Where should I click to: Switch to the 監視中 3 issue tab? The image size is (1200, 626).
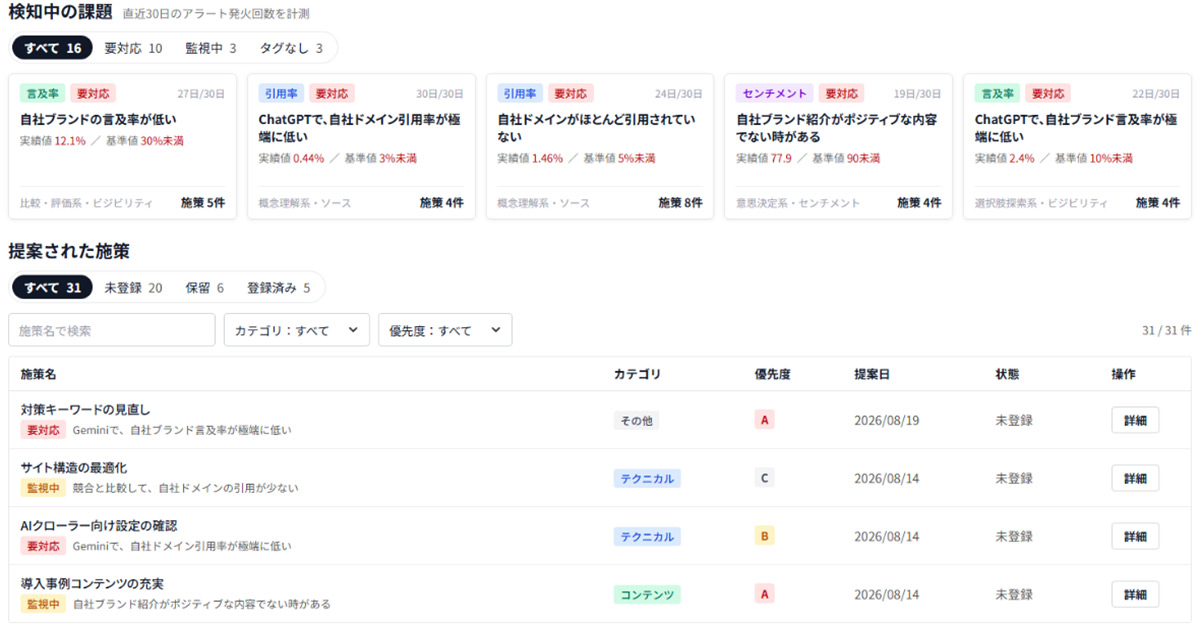click(211, 48)
